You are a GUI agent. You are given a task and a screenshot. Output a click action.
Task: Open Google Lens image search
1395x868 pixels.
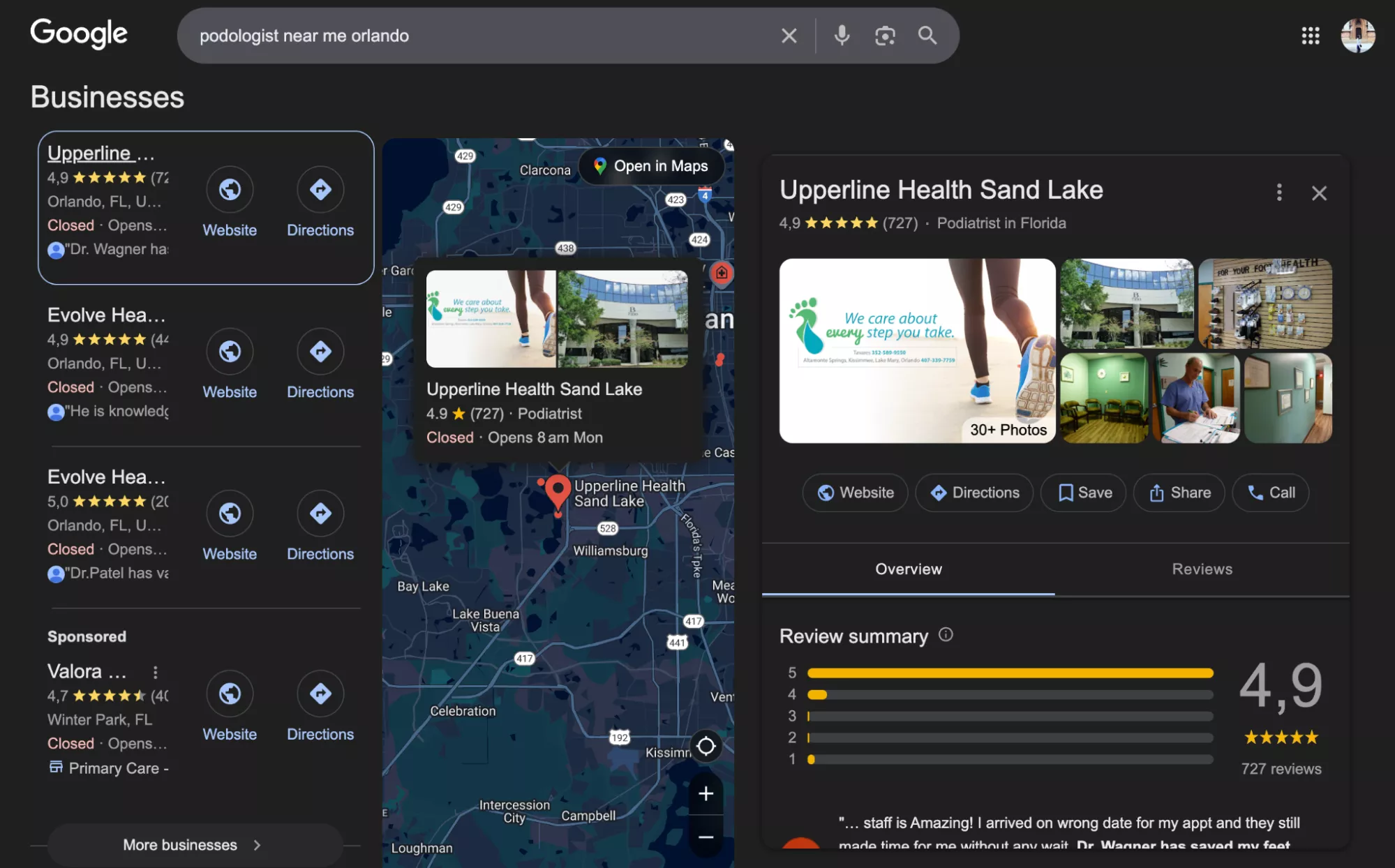[x=885, y=35]
